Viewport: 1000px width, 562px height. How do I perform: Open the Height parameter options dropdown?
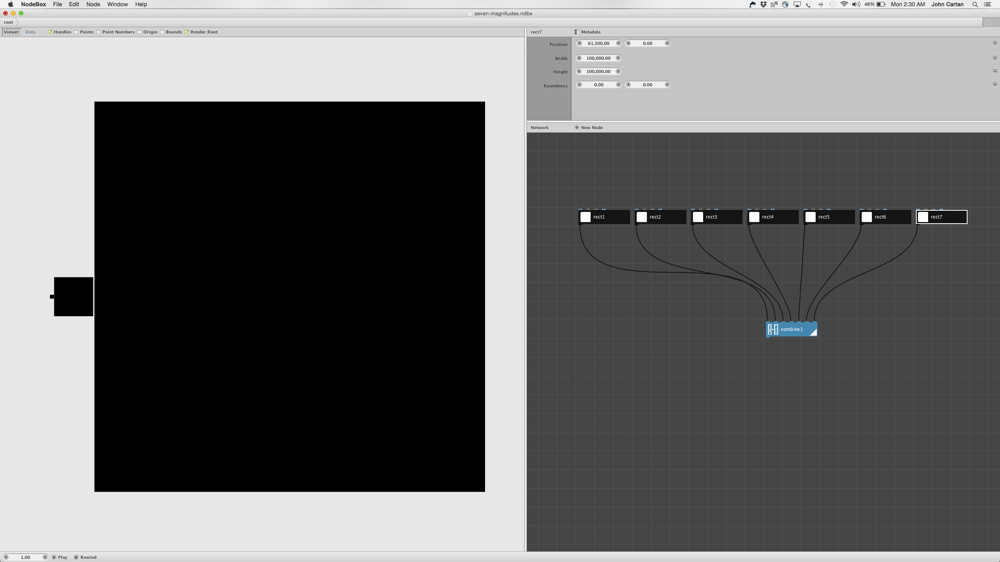click(994, 71)
